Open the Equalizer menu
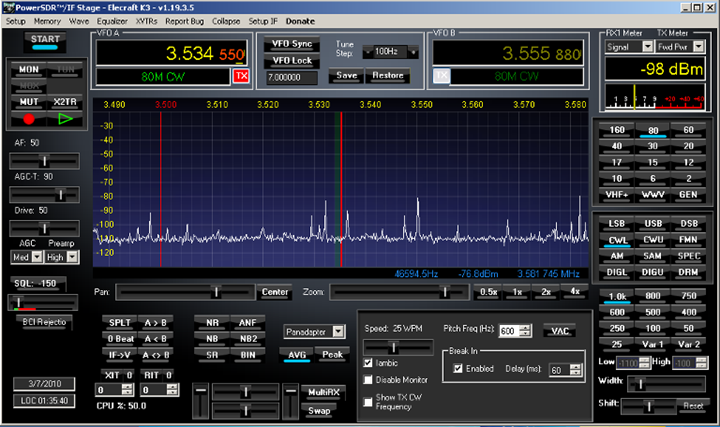Viewport: 720px width, 427px height. (112, 21)
